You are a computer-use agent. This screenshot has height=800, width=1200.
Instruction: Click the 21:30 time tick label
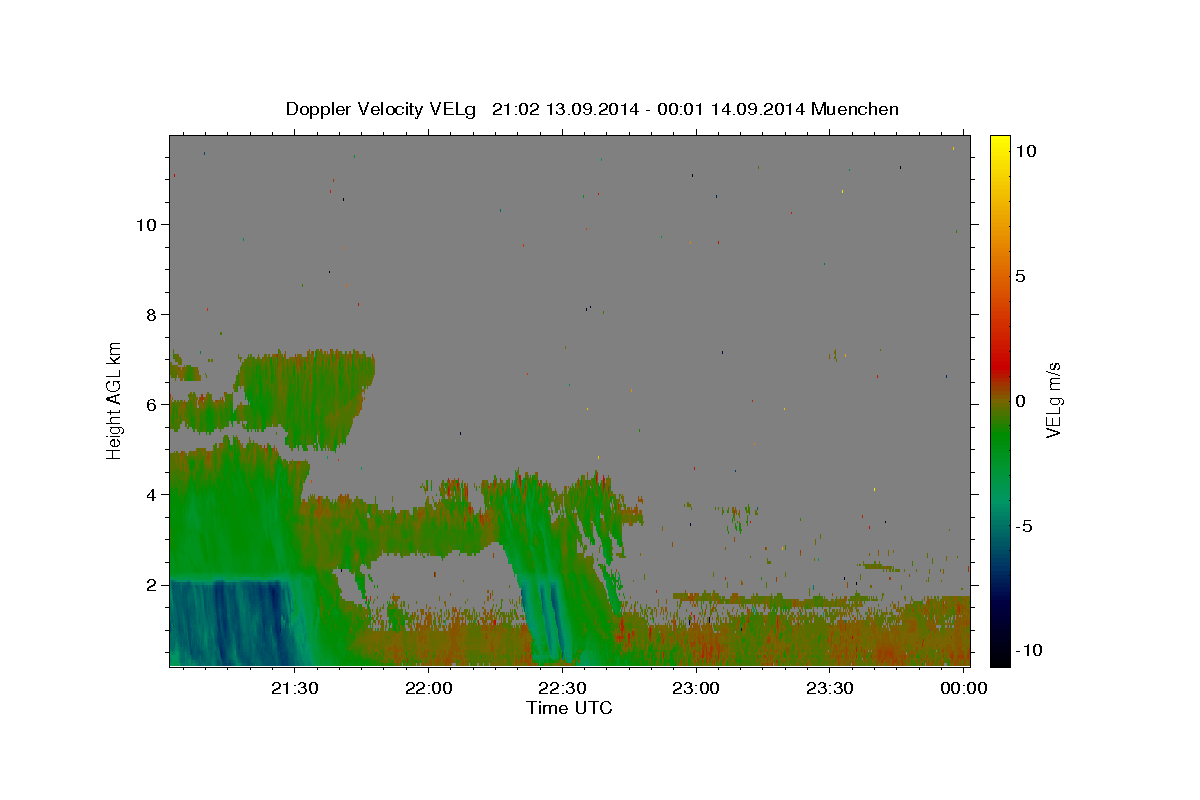(x=295, y=688)
